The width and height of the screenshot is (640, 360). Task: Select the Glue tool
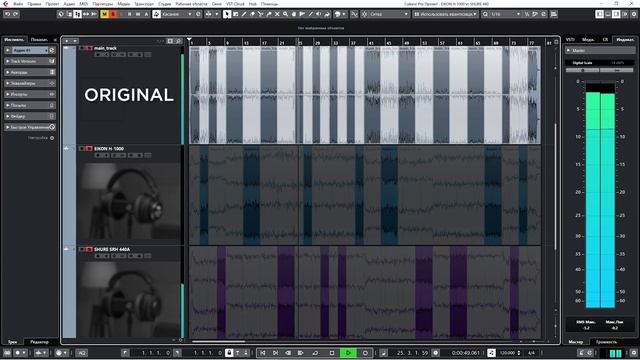(x=269, y=14)
